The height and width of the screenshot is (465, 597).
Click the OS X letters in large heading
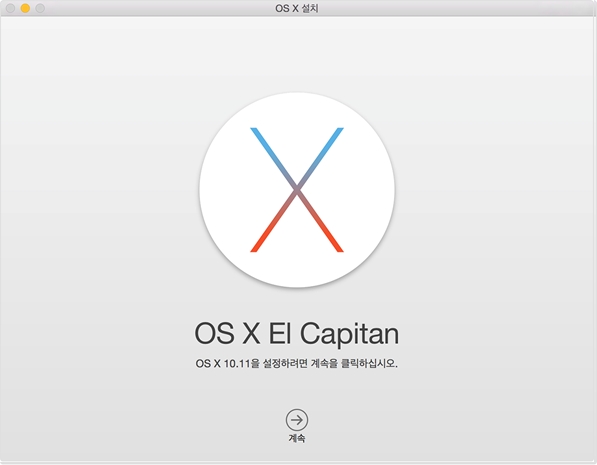227,333
